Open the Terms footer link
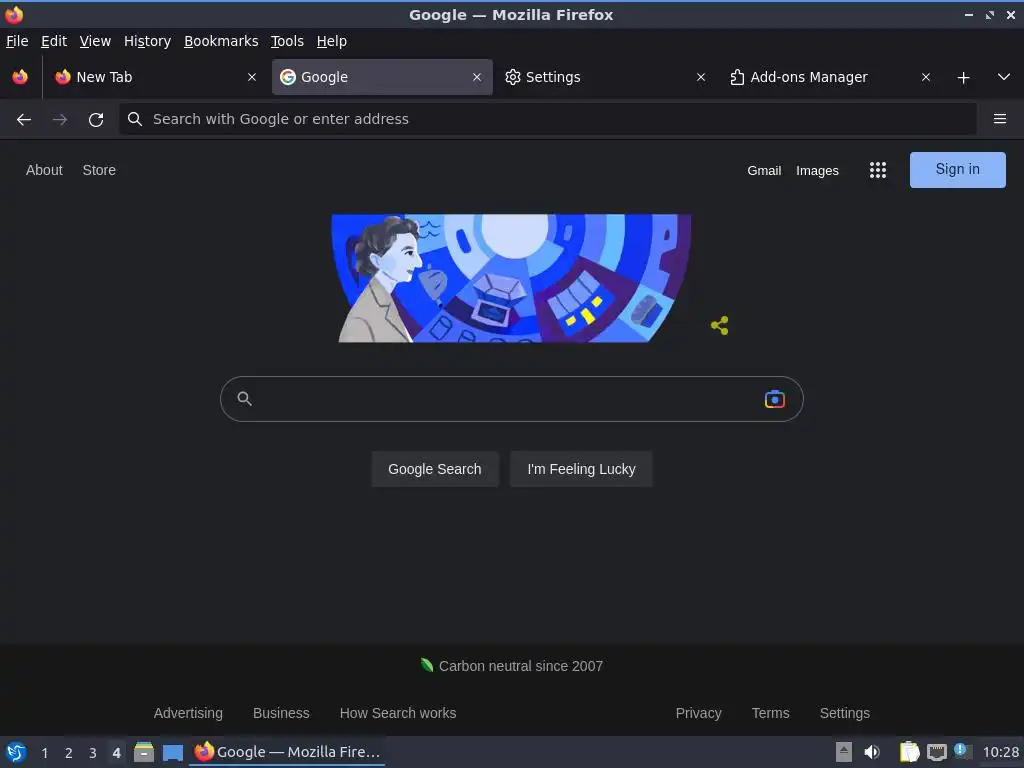 (771, 713)
